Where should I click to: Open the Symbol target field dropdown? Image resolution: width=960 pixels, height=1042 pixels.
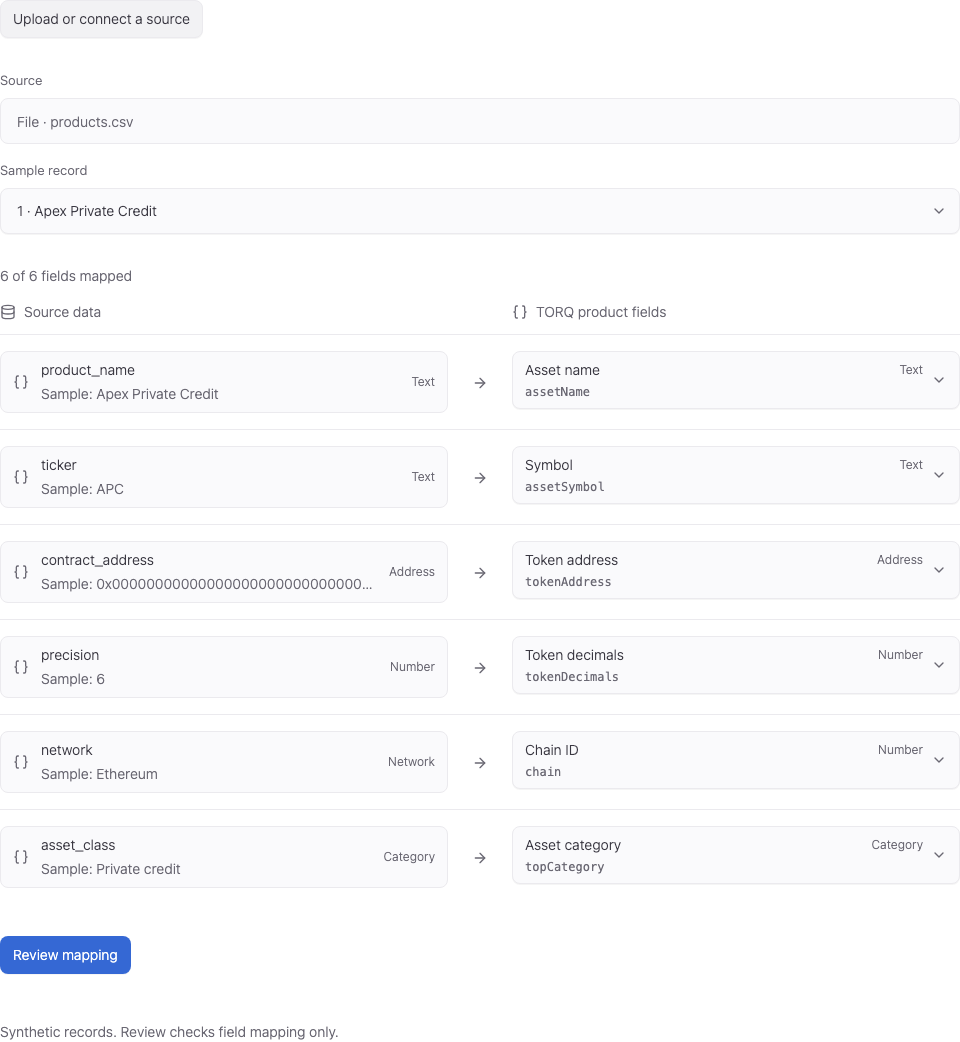735,475
